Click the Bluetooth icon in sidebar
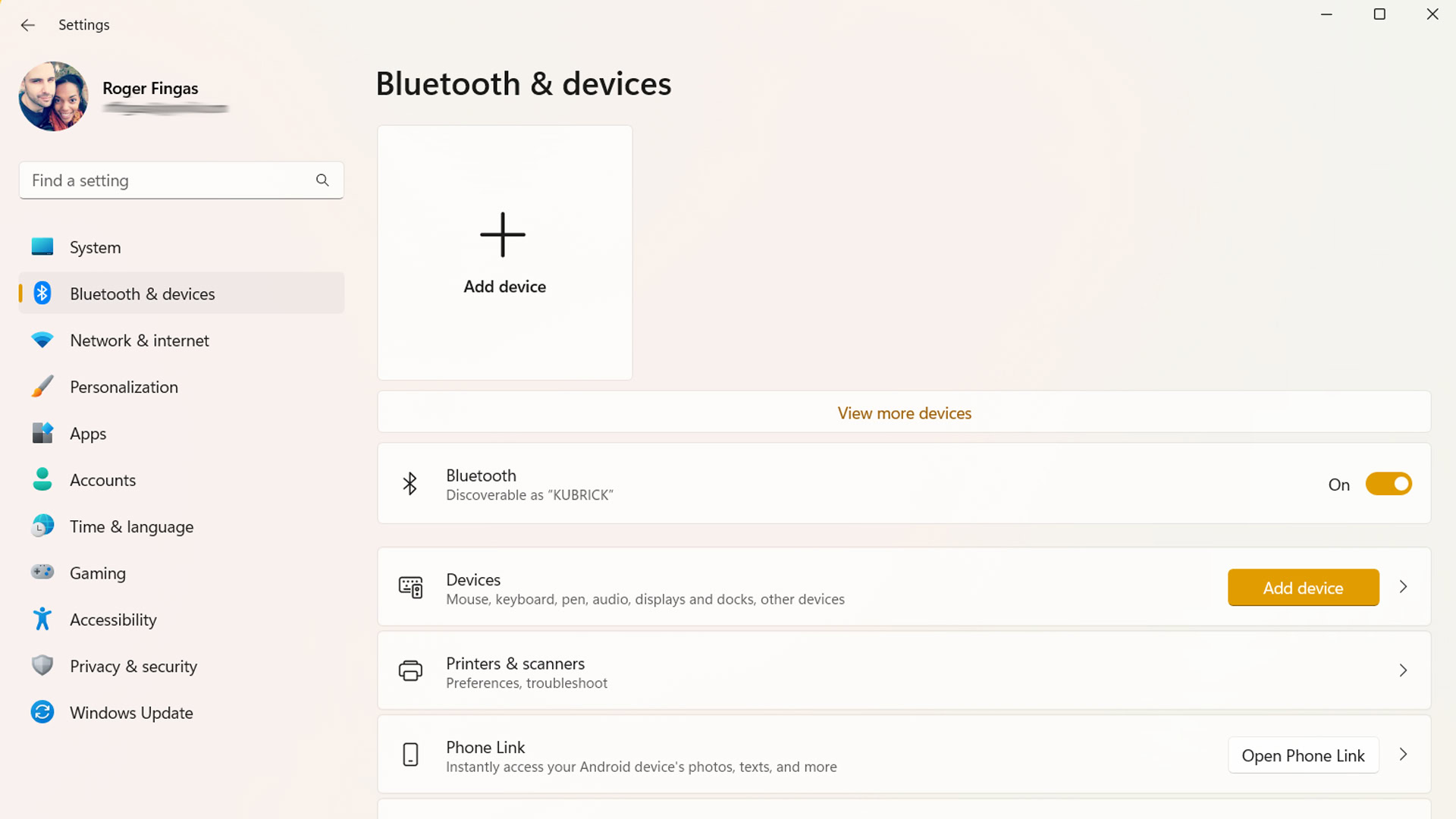Screen dimensions: 1456x819 (42, 293)
